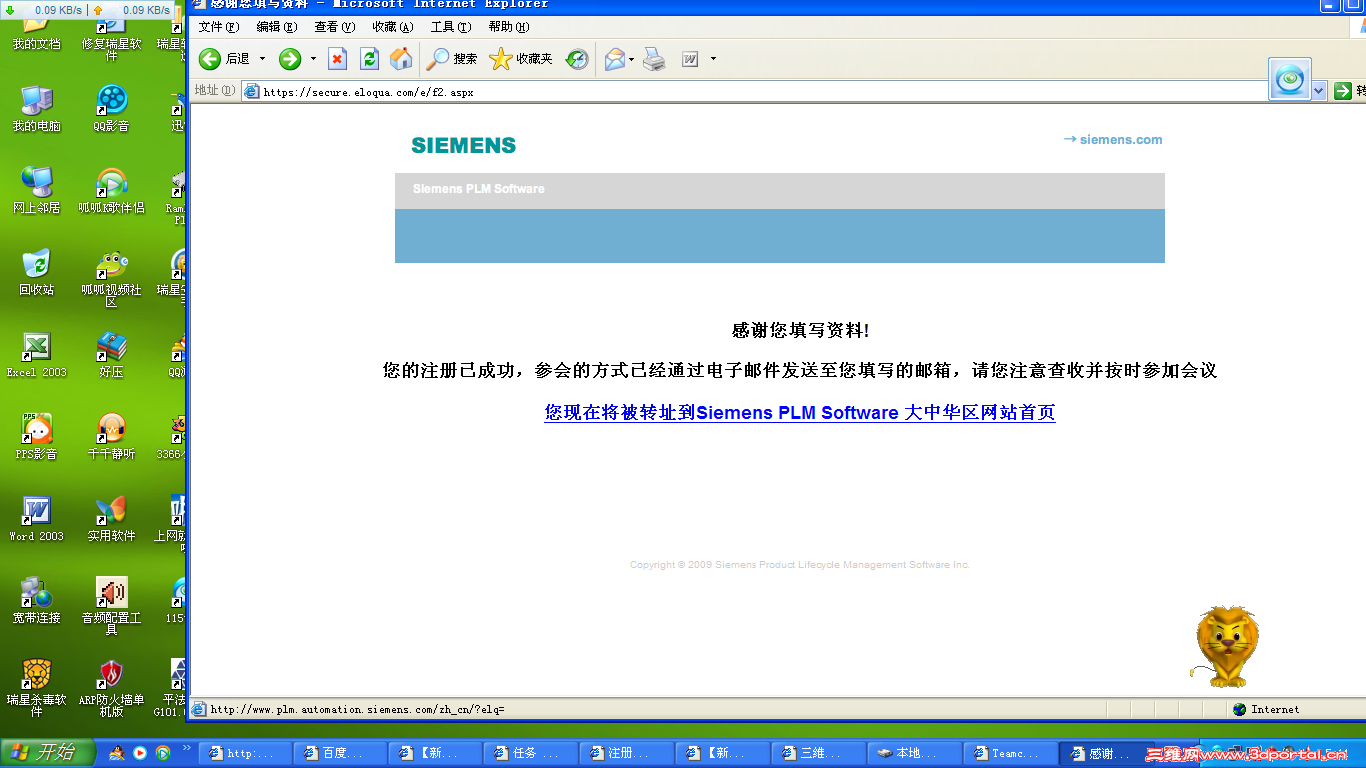The image size is (1366, 768).
Task: Open the 查看(V) menu
Action: [x=334, y=27]
